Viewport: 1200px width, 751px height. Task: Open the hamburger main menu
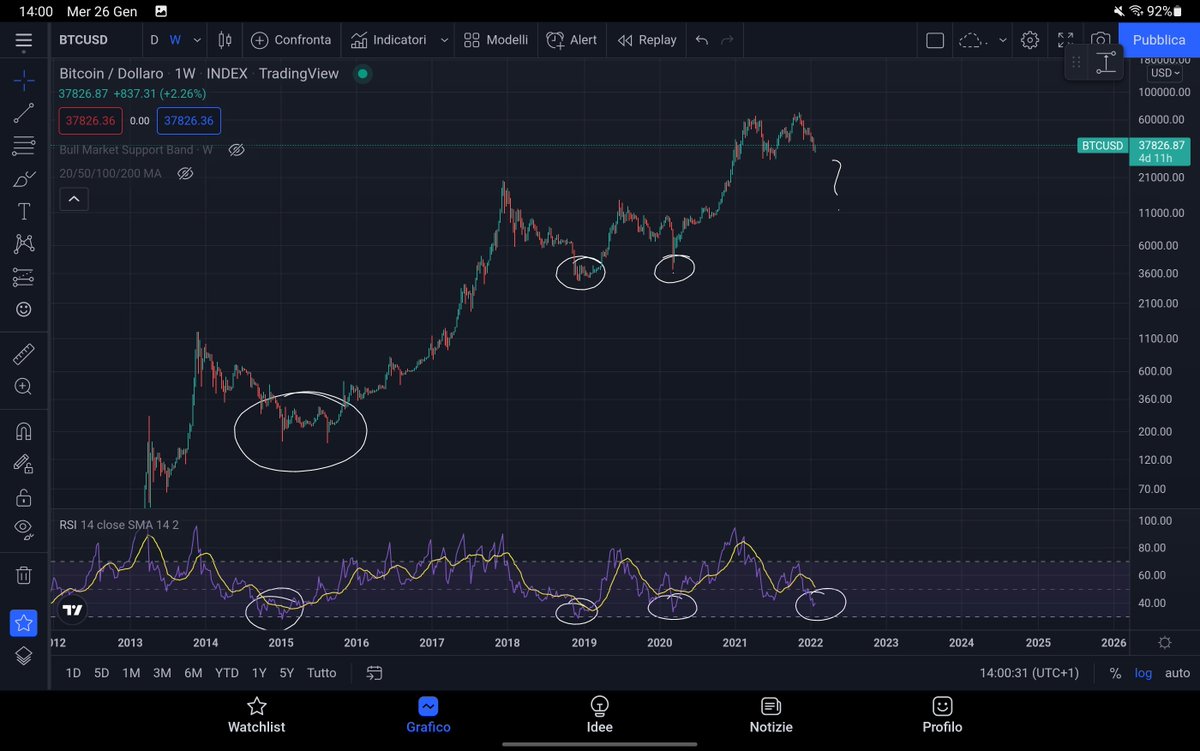tap(24, 41)
